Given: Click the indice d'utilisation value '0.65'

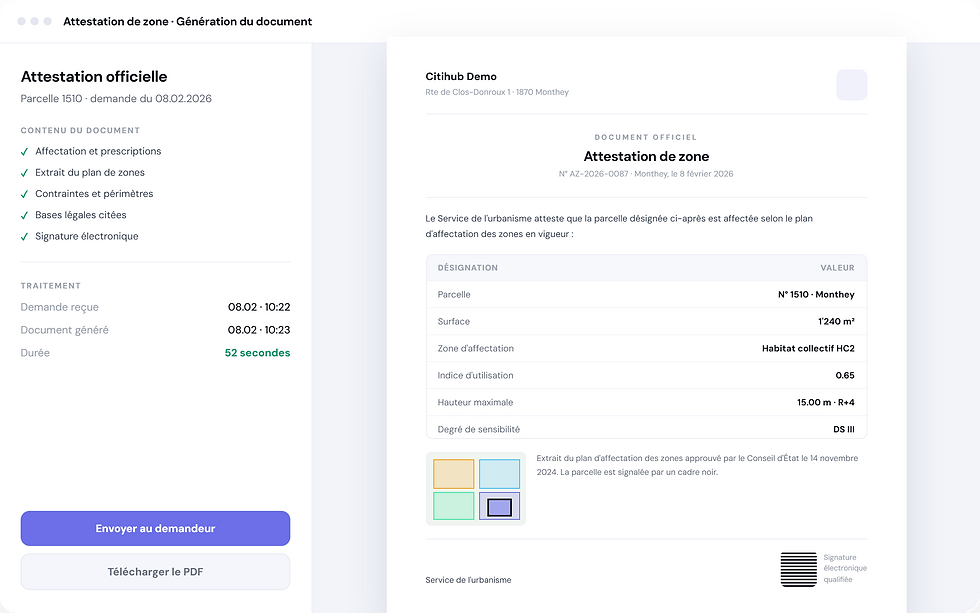Looking at the screenshot, I should tap(845, 375).
